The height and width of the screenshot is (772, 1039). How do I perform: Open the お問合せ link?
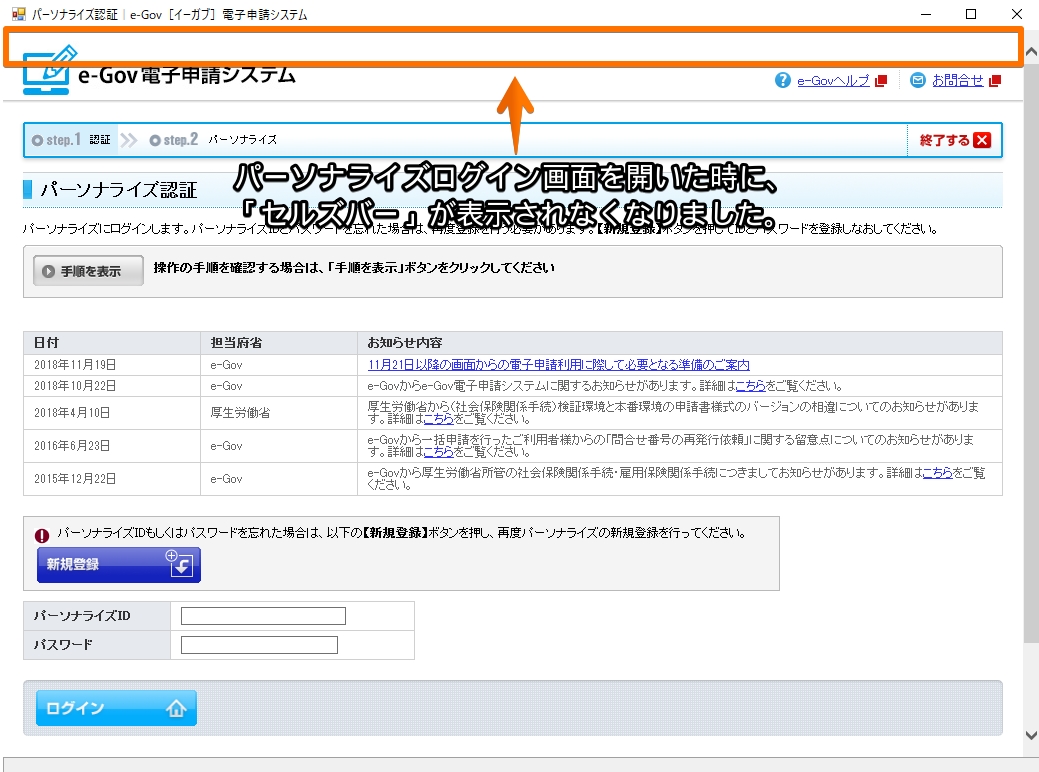pos(957,81)
